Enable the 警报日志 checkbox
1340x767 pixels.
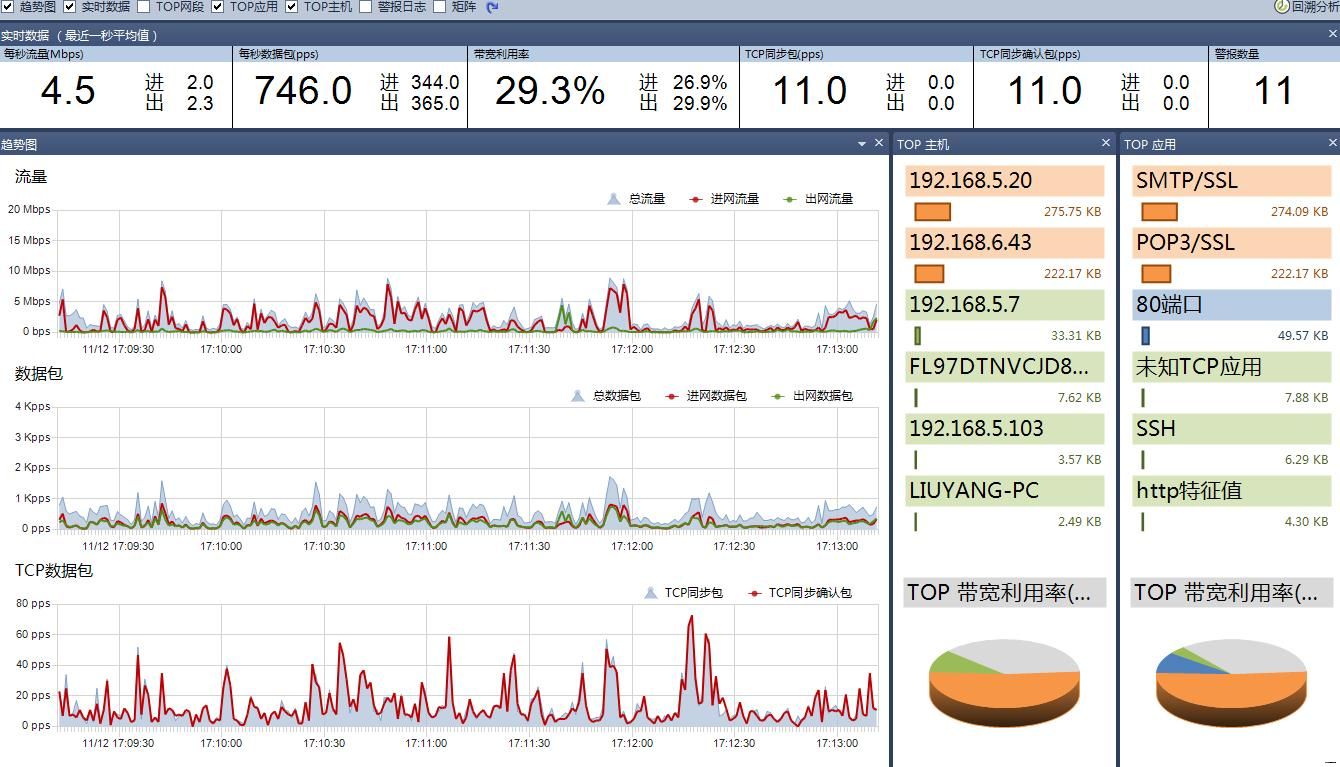point(366,7)
